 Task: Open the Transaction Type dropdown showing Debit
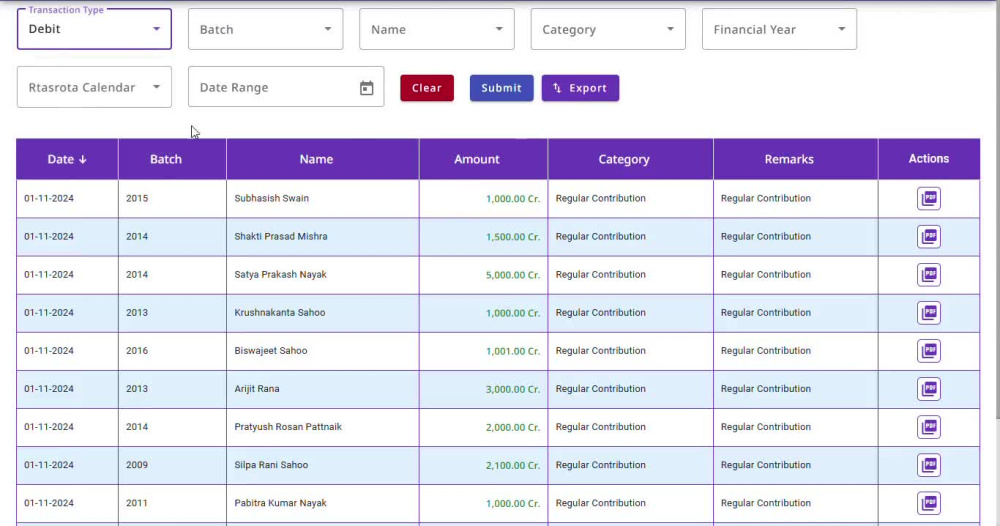94,29
